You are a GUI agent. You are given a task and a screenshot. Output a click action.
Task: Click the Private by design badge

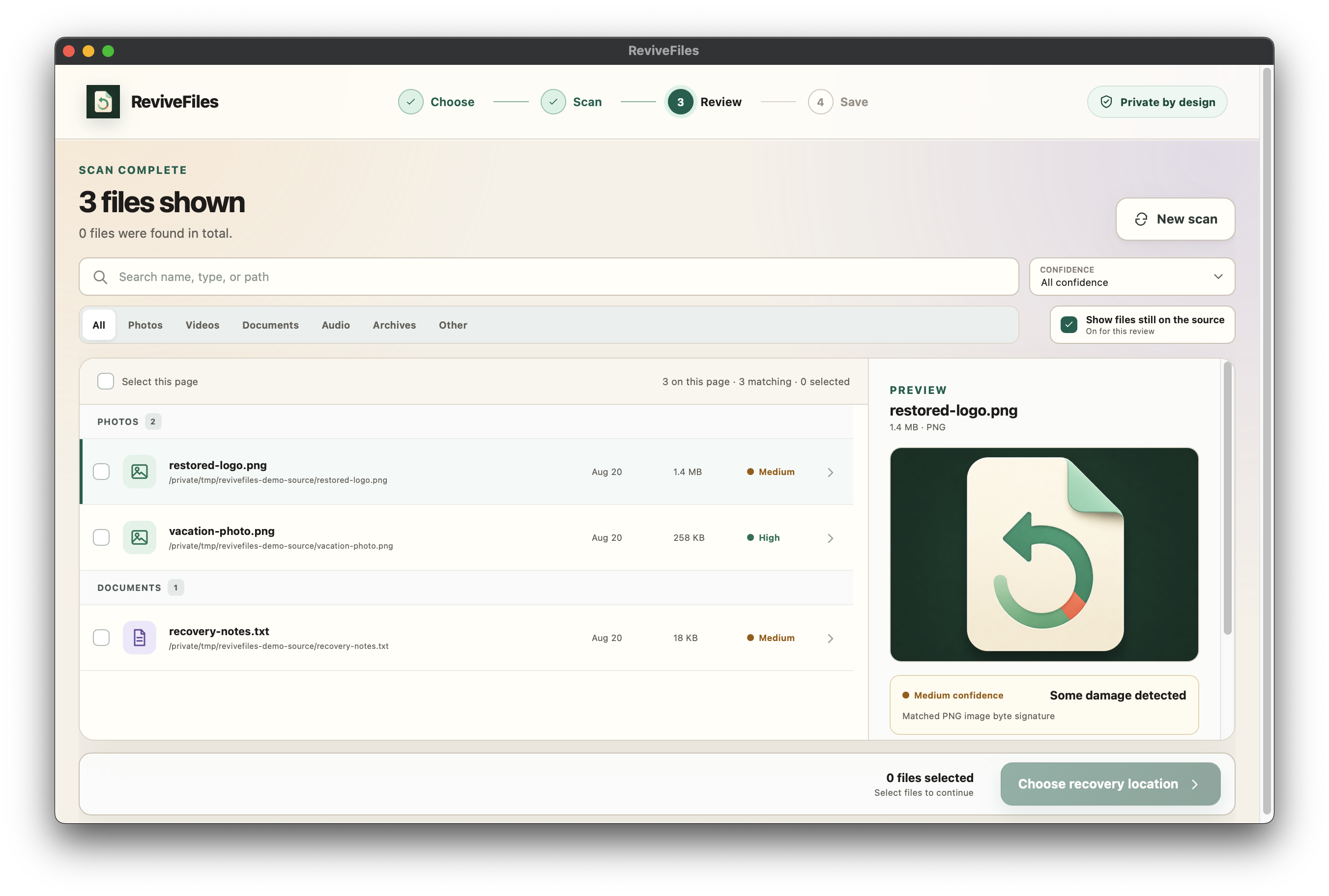1156,102
